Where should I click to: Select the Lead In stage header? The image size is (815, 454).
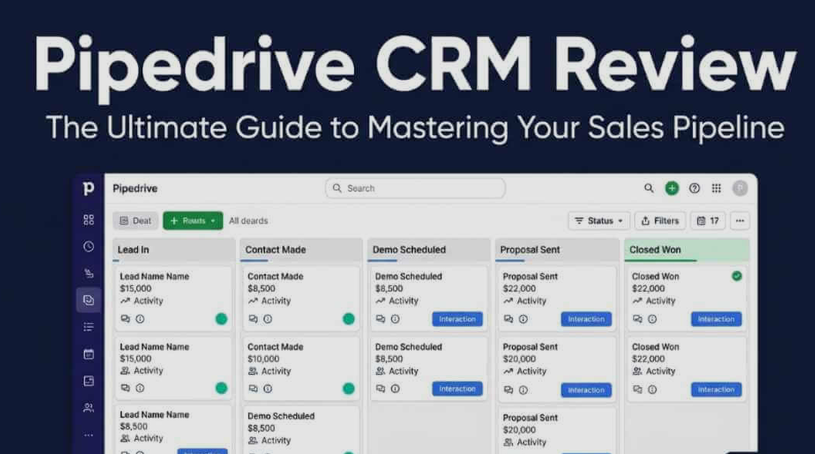point(174,250)
